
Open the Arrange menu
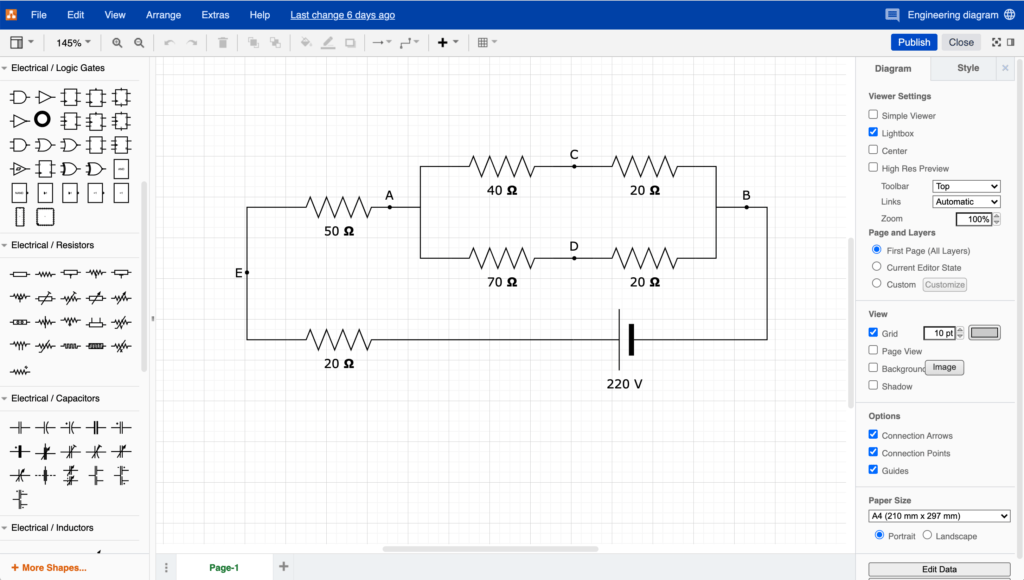(163, 14)
